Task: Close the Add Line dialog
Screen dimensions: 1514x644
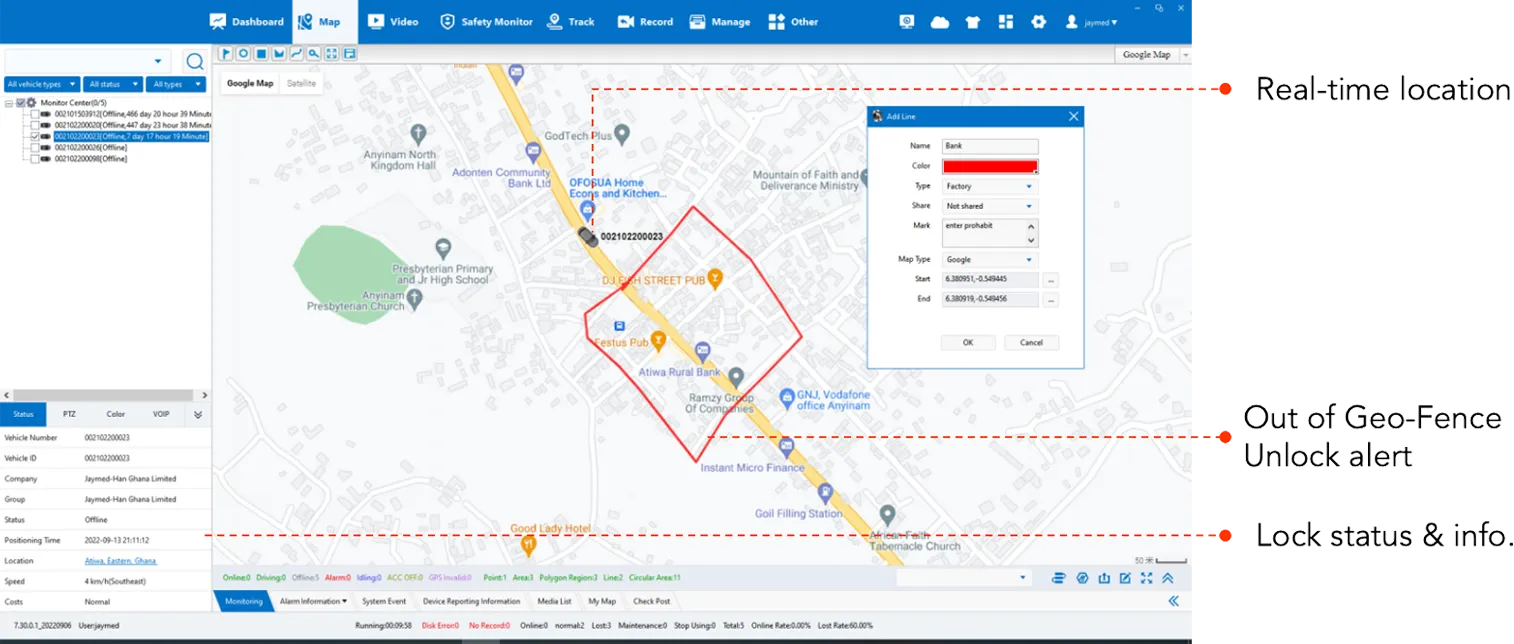Action: click(x=1073, y=116)
